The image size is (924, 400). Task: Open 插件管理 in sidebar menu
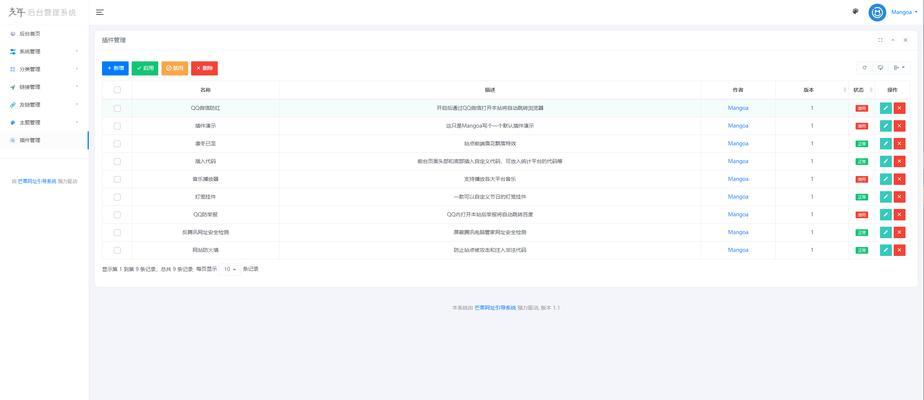[44, 140]
